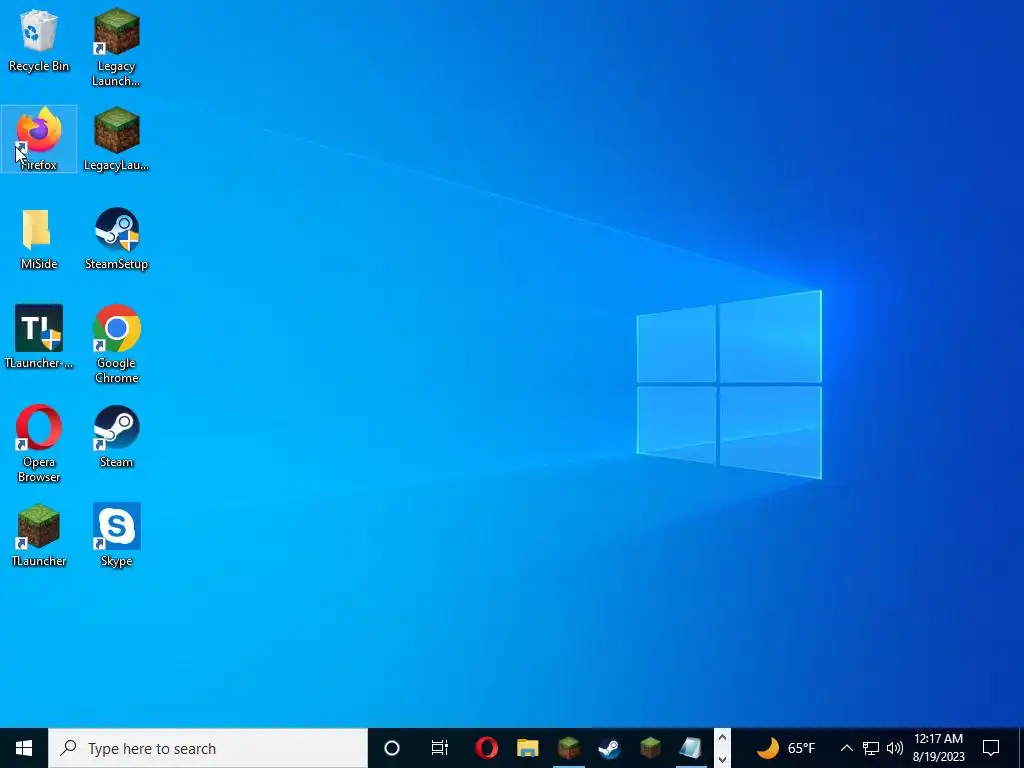Select the LegacyLau... desktop icon
Viewport: 1024px width, 768px height.
pyautogui.click(x=116, y=139)
